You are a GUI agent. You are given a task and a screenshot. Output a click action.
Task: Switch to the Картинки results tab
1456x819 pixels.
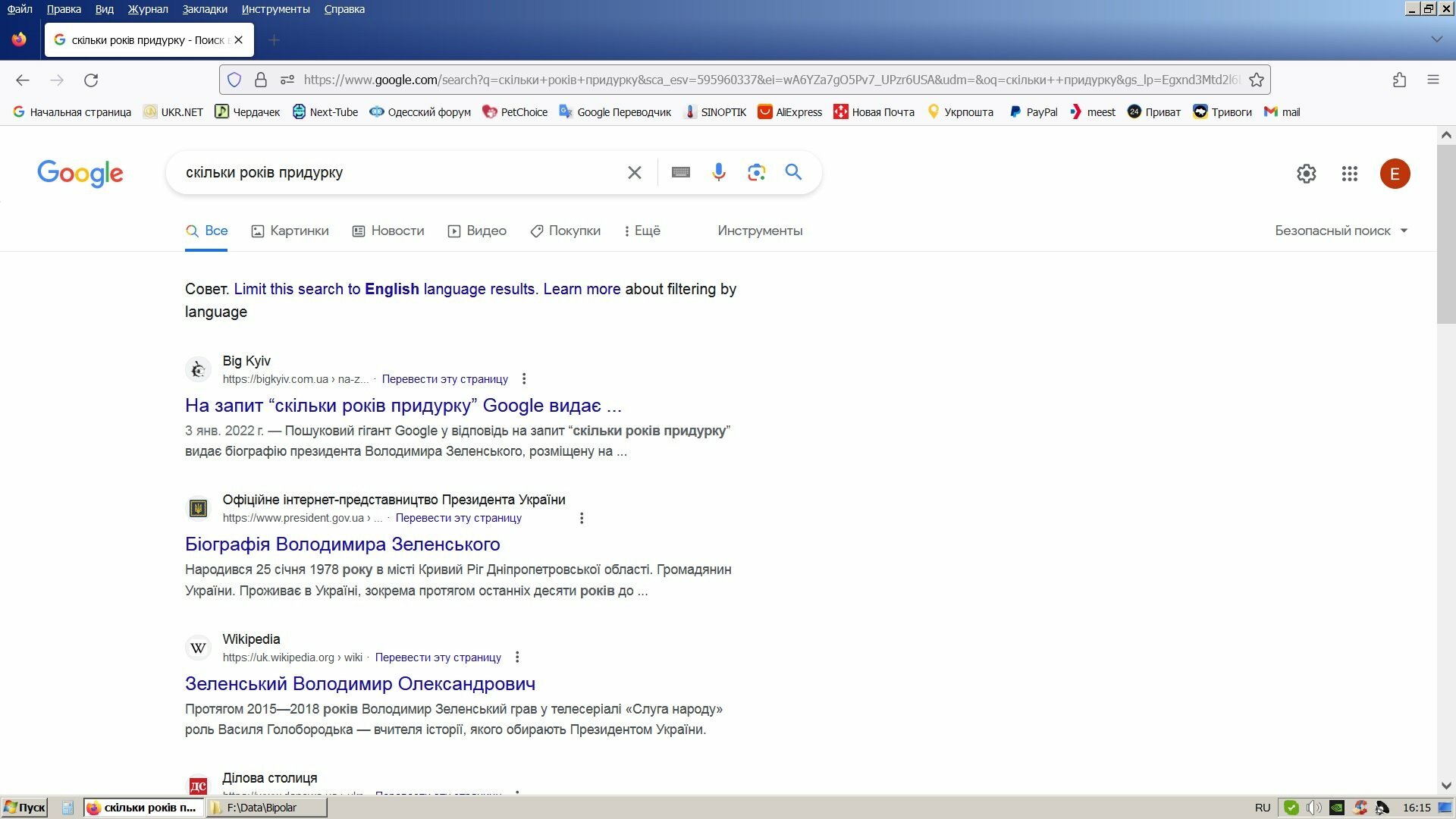pyautogui.click(x=290, y=231)
